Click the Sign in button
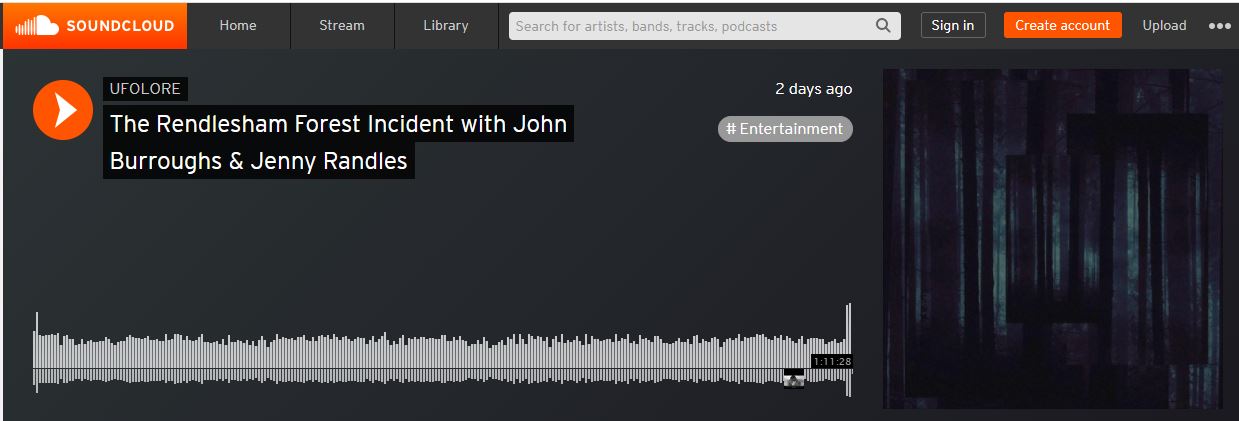 coord(952,26)
